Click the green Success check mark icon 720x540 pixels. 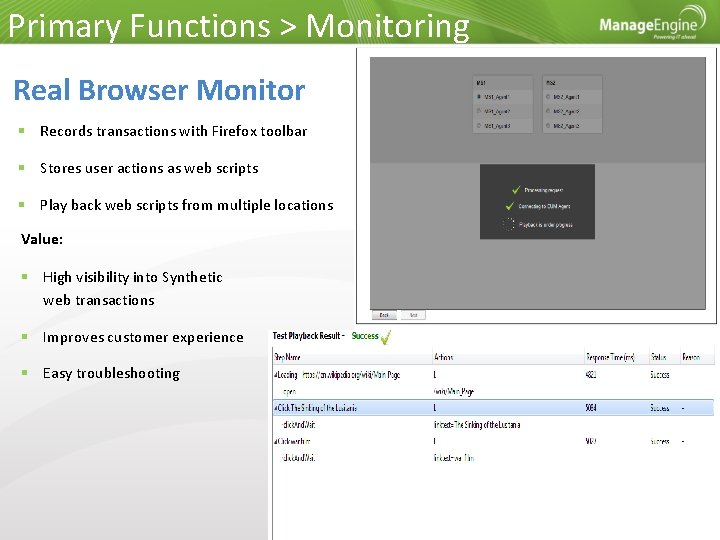(386, 337)
